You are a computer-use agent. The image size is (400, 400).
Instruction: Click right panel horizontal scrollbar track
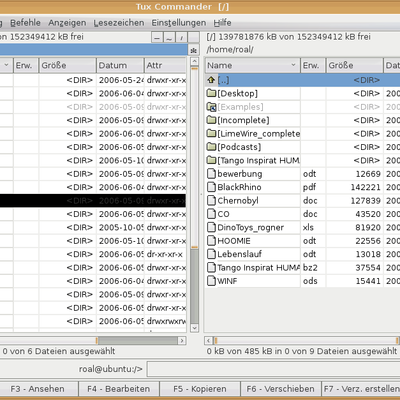(x=306, y=341)
